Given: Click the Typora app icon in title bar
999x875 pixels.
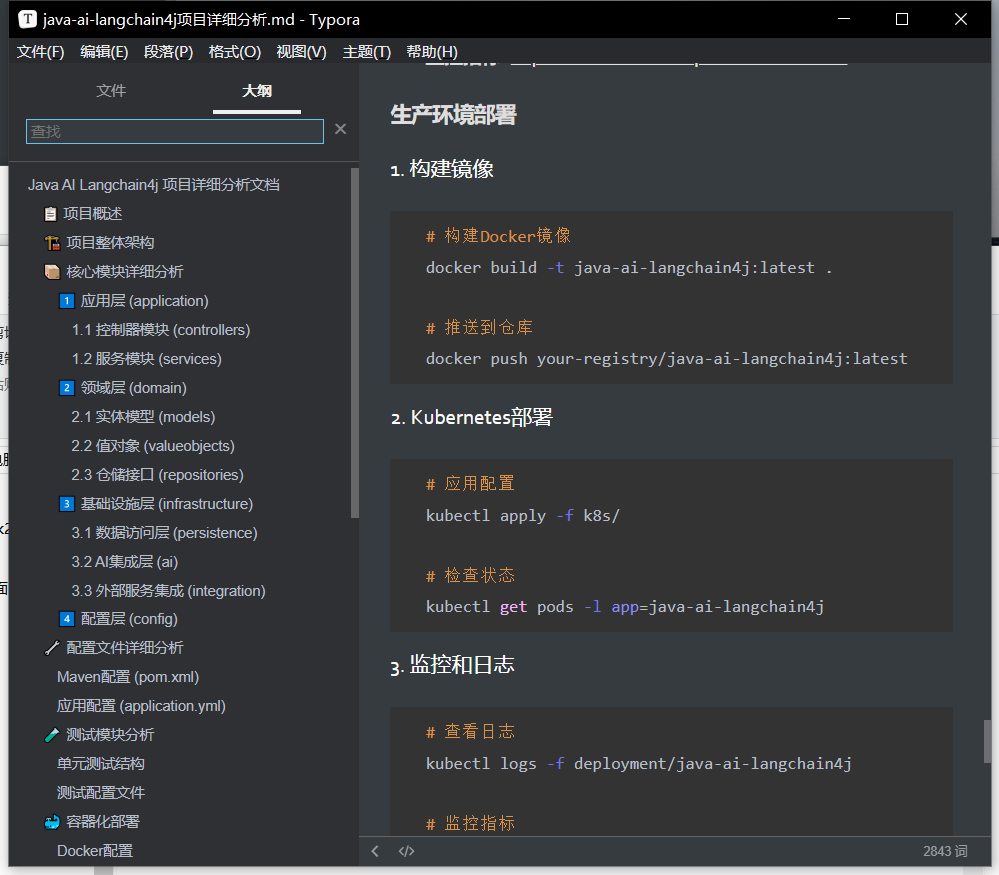Looking at the screenshot, I should [27, 19].
